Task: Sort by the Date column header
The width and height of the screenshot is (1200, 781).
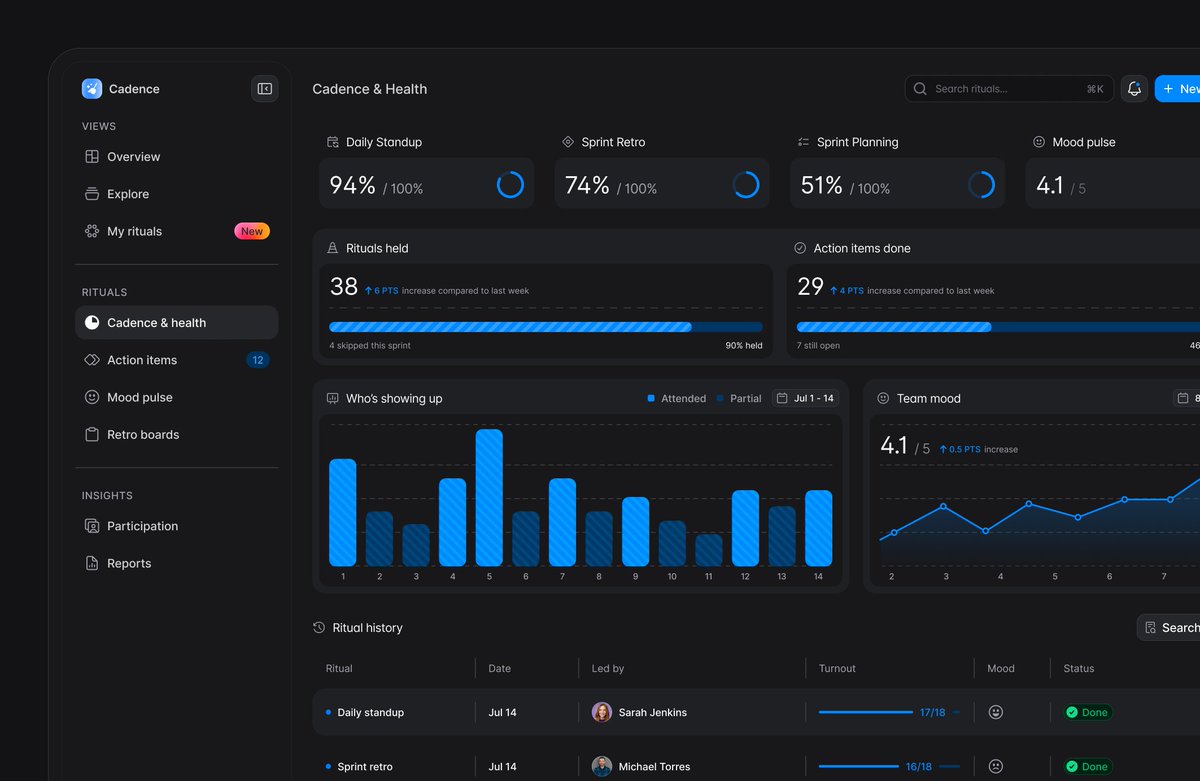Action: tap(499, 668)
